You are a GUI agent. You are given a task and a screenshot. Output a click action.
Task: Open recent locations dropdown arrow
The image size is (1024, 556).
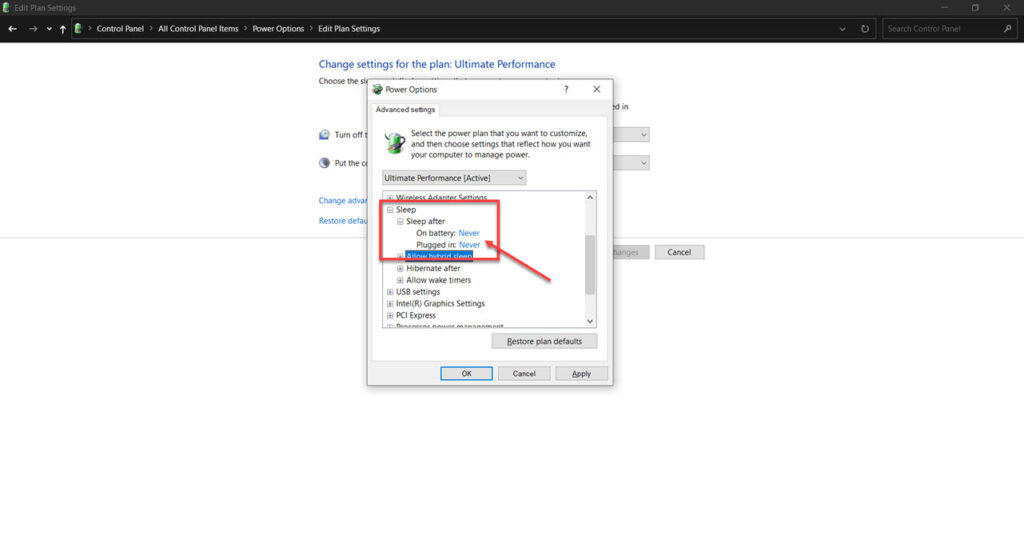pyautogui.click(x=49, y=29)
